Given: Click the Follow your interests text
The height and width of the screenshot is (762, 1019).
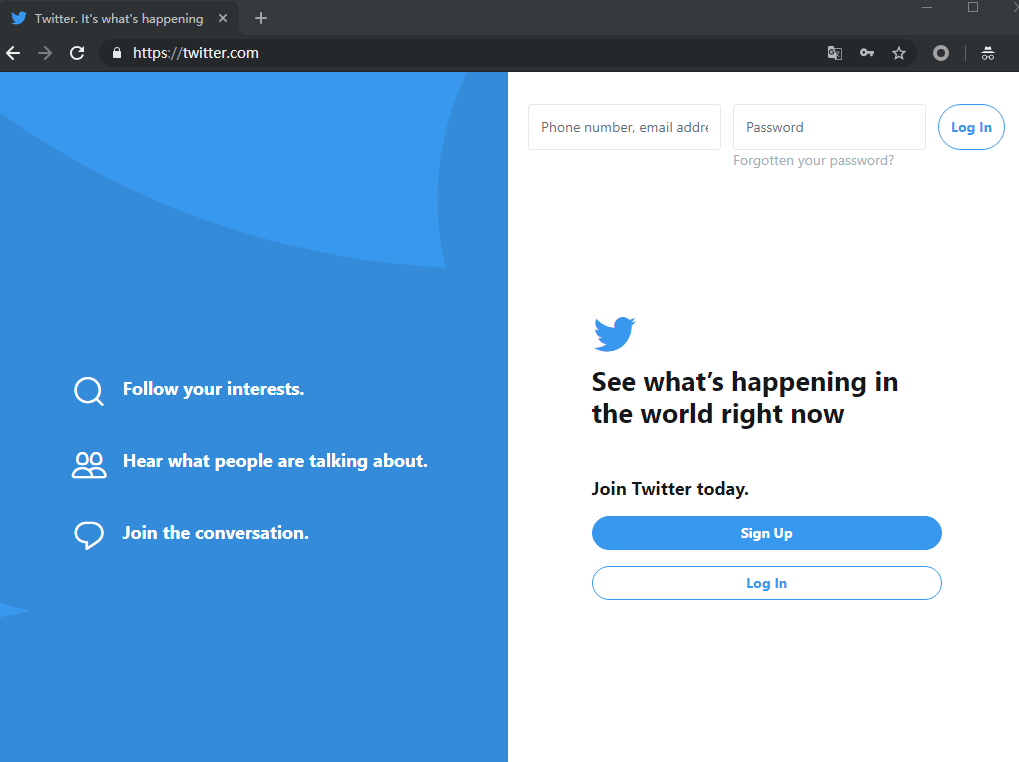Looking at the screenshot, I should click(x=213, y=389).
